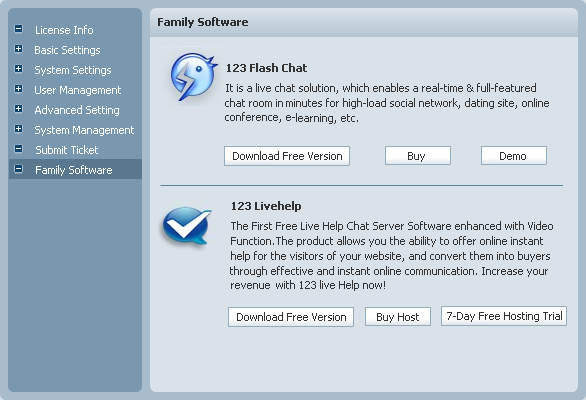The image size is (586, 400).
Task: Download Free Version of 123 Flash Chat
Action: [287, 156]
